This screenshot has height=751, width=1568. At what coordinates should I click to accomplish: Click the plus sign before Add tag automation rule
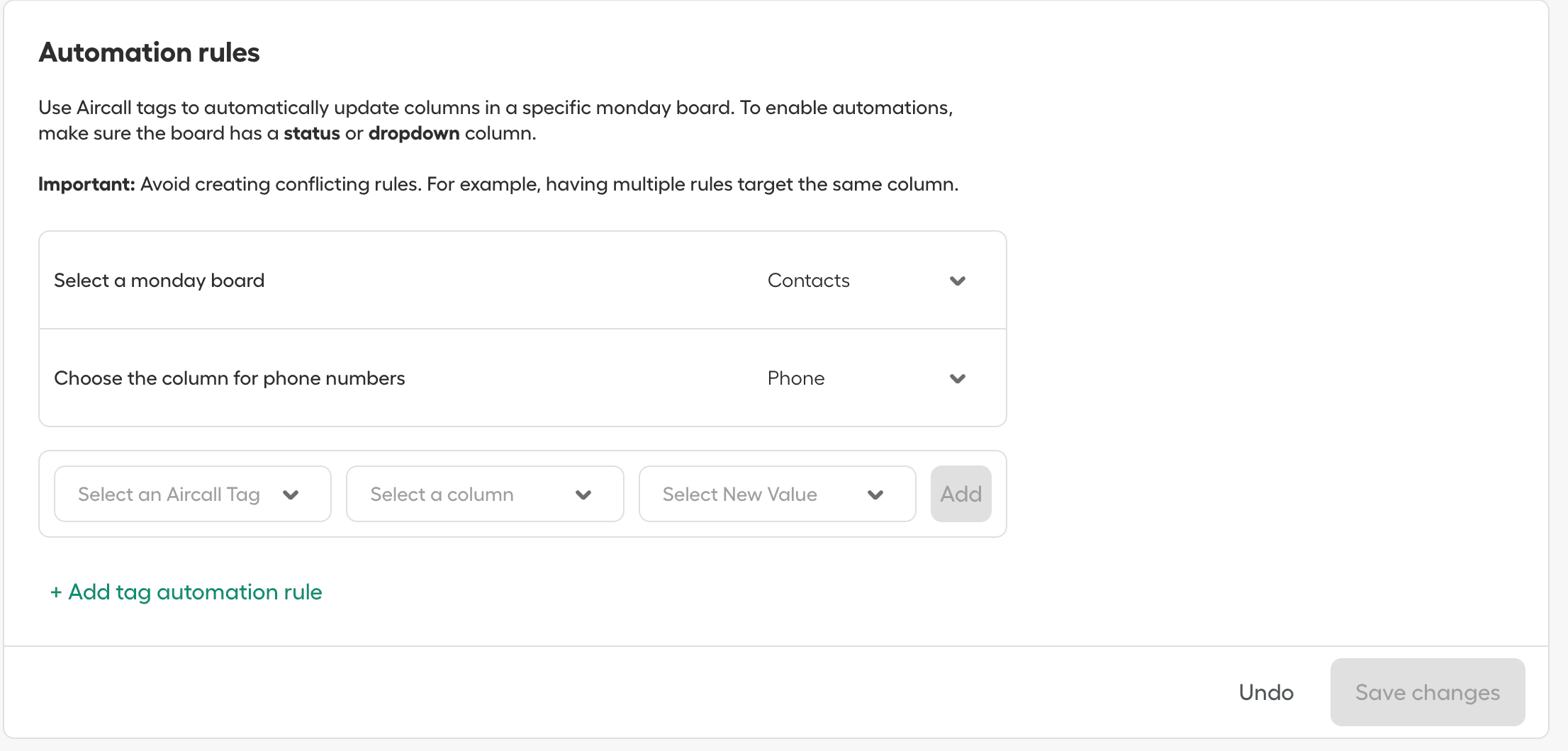click(x=56, y=592)
